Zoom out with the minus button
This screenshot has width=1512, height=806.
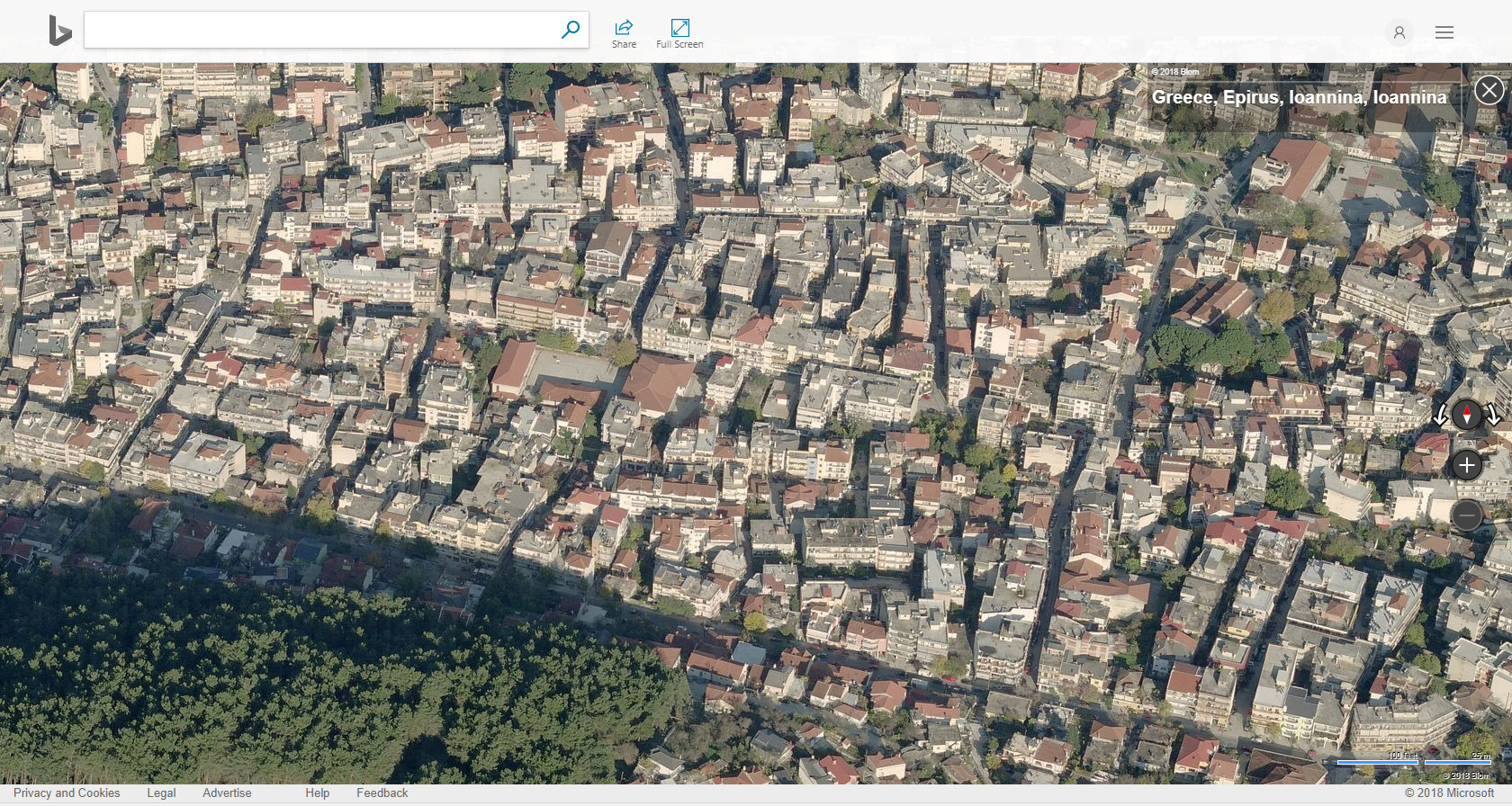pos(1467,515)
